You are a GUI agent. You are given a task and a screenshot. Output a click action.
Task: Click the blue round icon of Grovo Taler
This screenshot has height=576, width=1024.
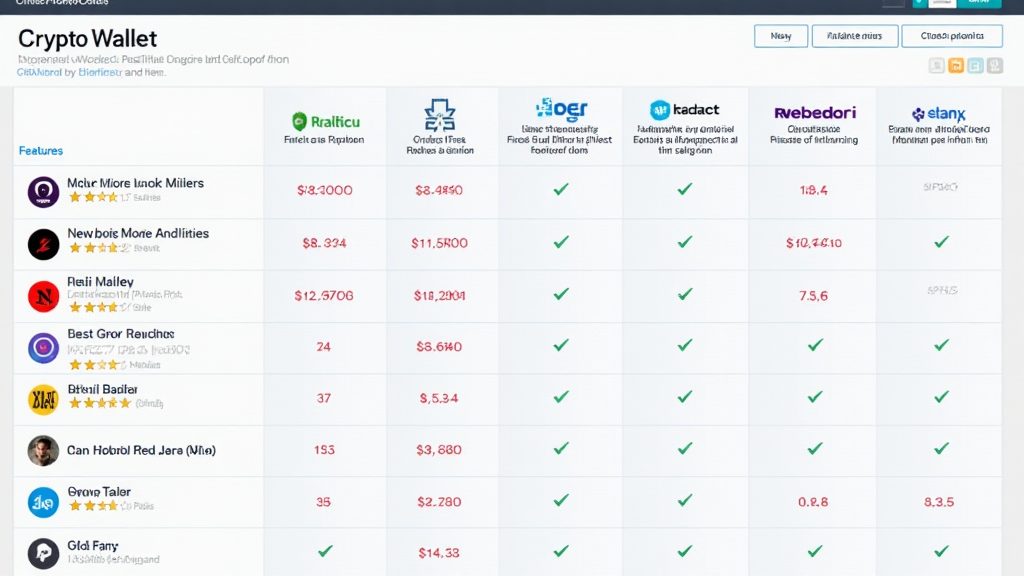click(43, 502)
